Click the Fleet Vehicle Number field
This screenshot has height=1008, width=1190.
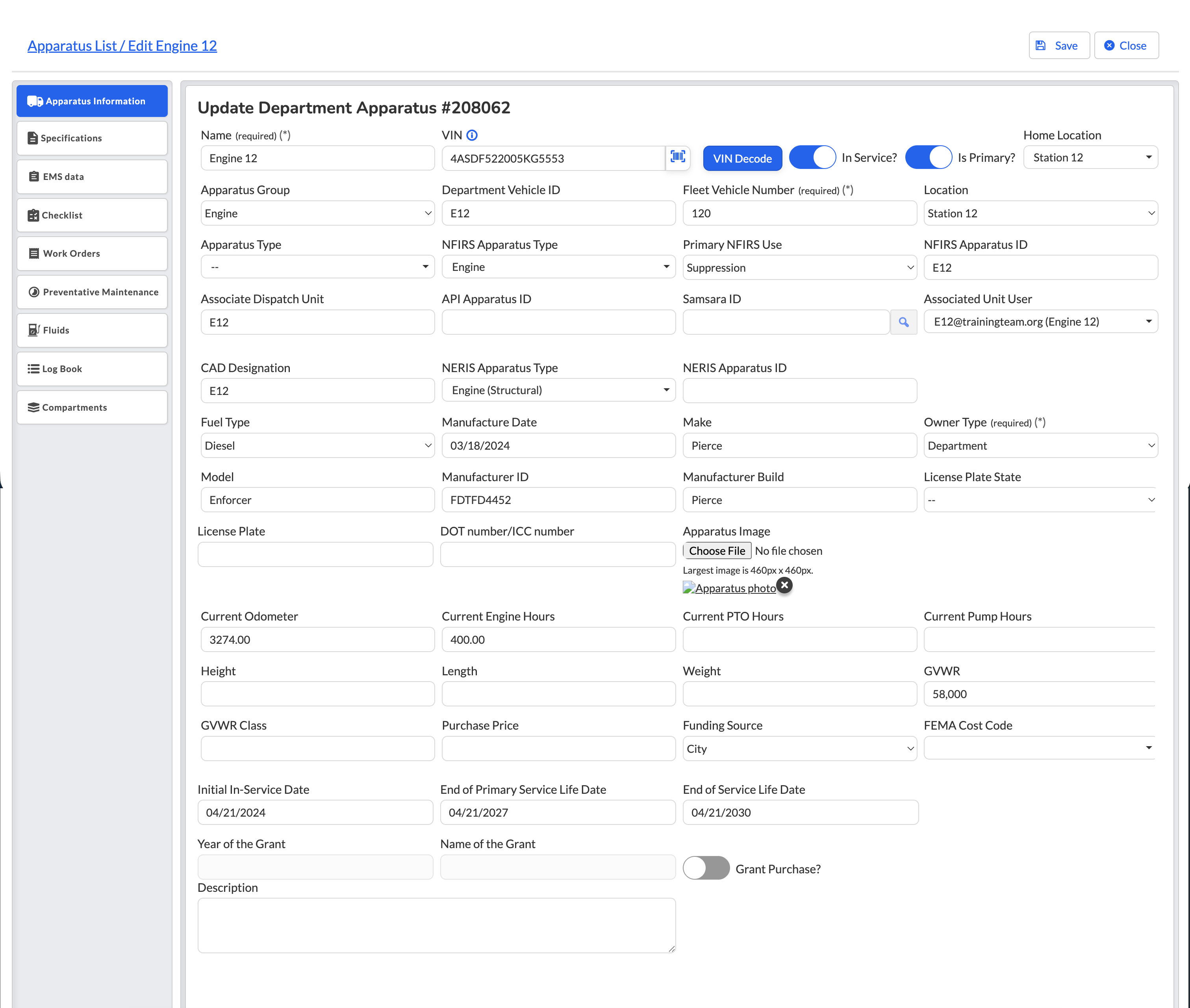pyautogui.click(x=800, y=213)
